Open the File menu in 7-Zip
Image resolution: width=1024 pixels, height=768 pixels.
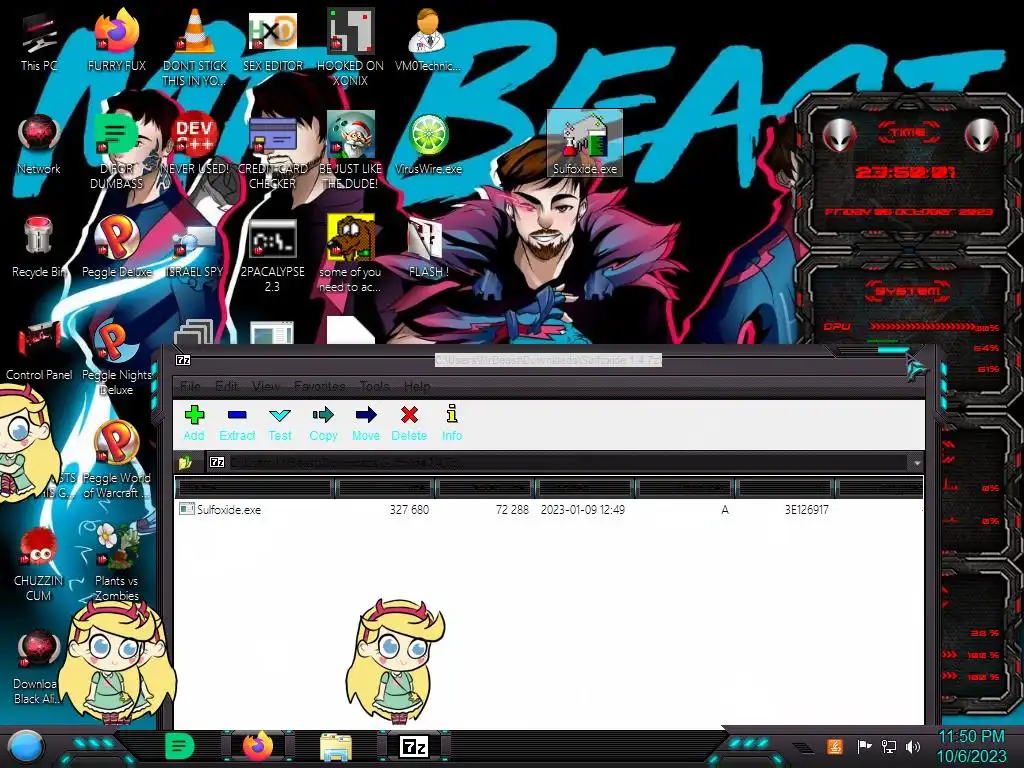[x=190, y=386]
